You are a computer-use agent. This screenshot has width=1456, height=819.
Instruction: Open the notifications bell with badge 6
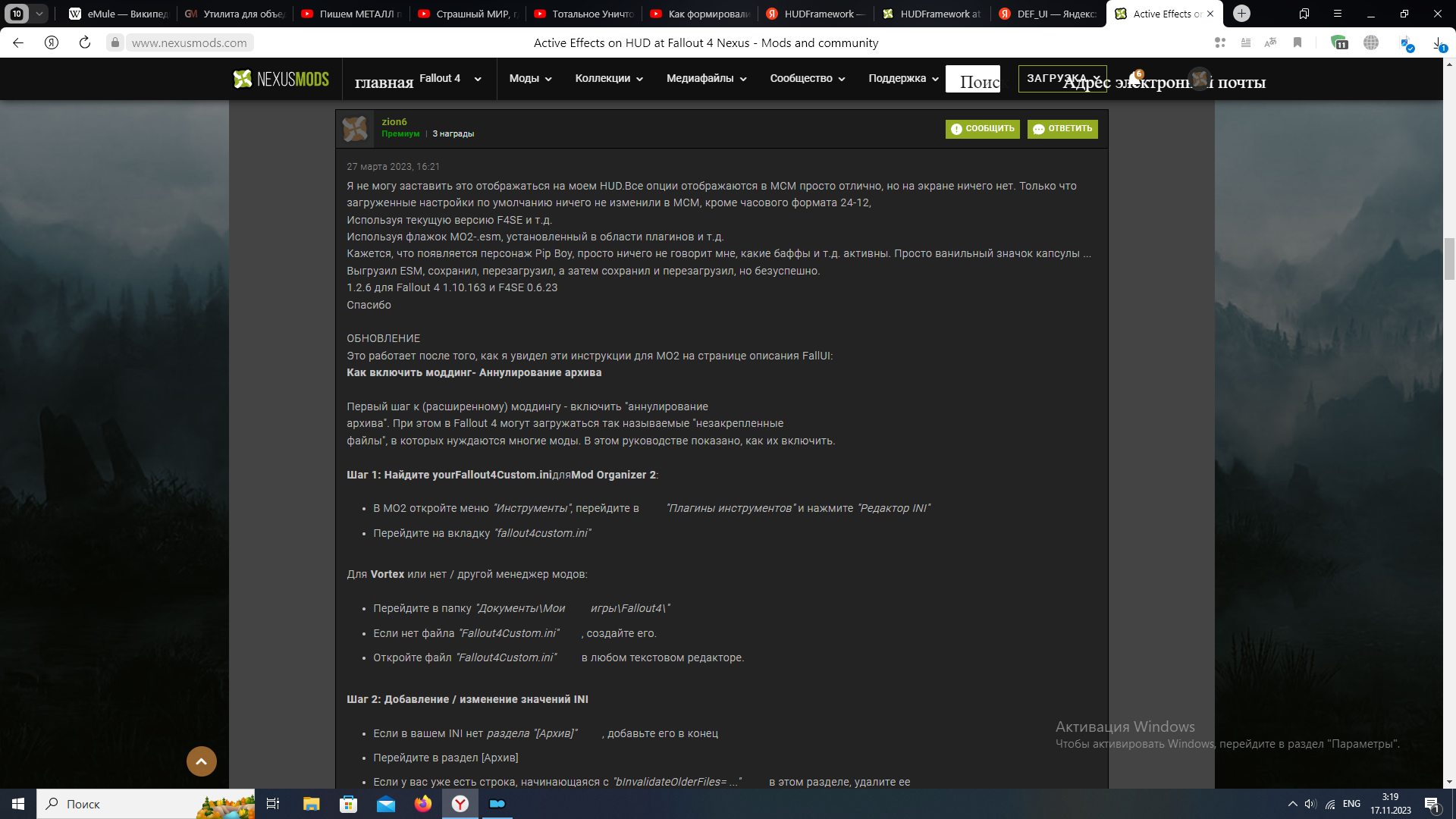(1134, 78)
